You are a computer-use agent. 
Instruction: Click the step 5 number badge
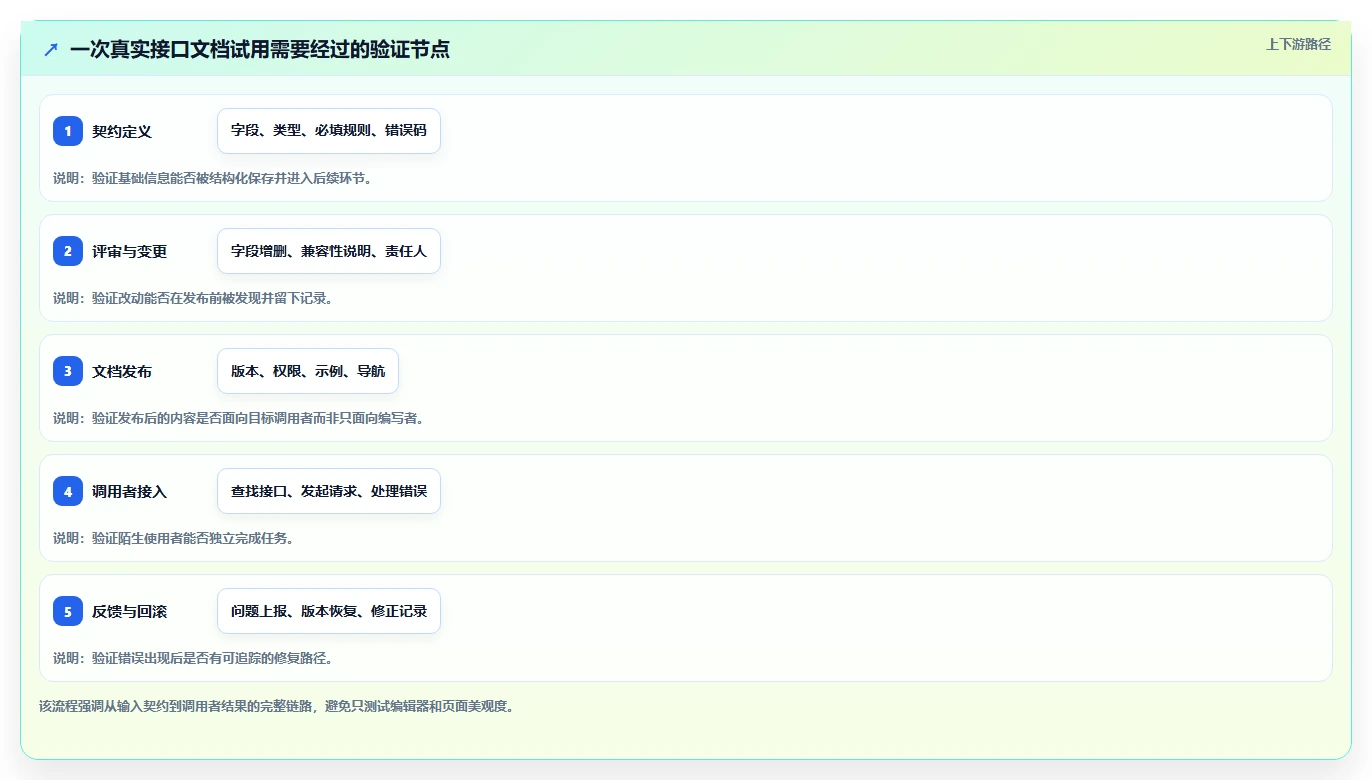click(x=68, y=611)
